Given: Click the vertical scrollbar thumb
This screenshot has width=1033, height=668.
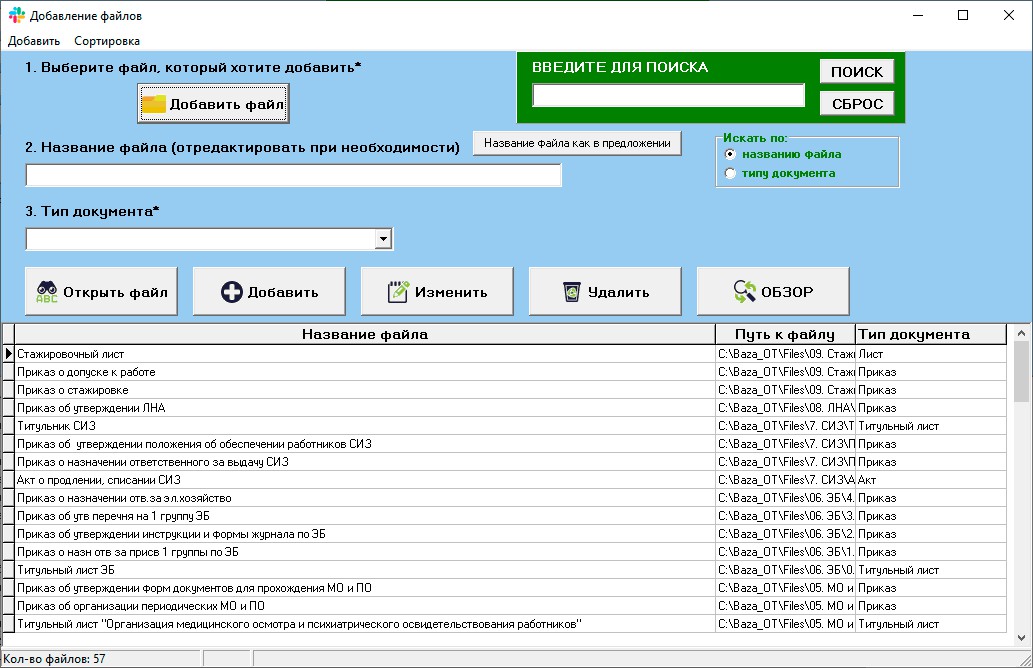Looking at the screenshot, I should pos(1021,372).
